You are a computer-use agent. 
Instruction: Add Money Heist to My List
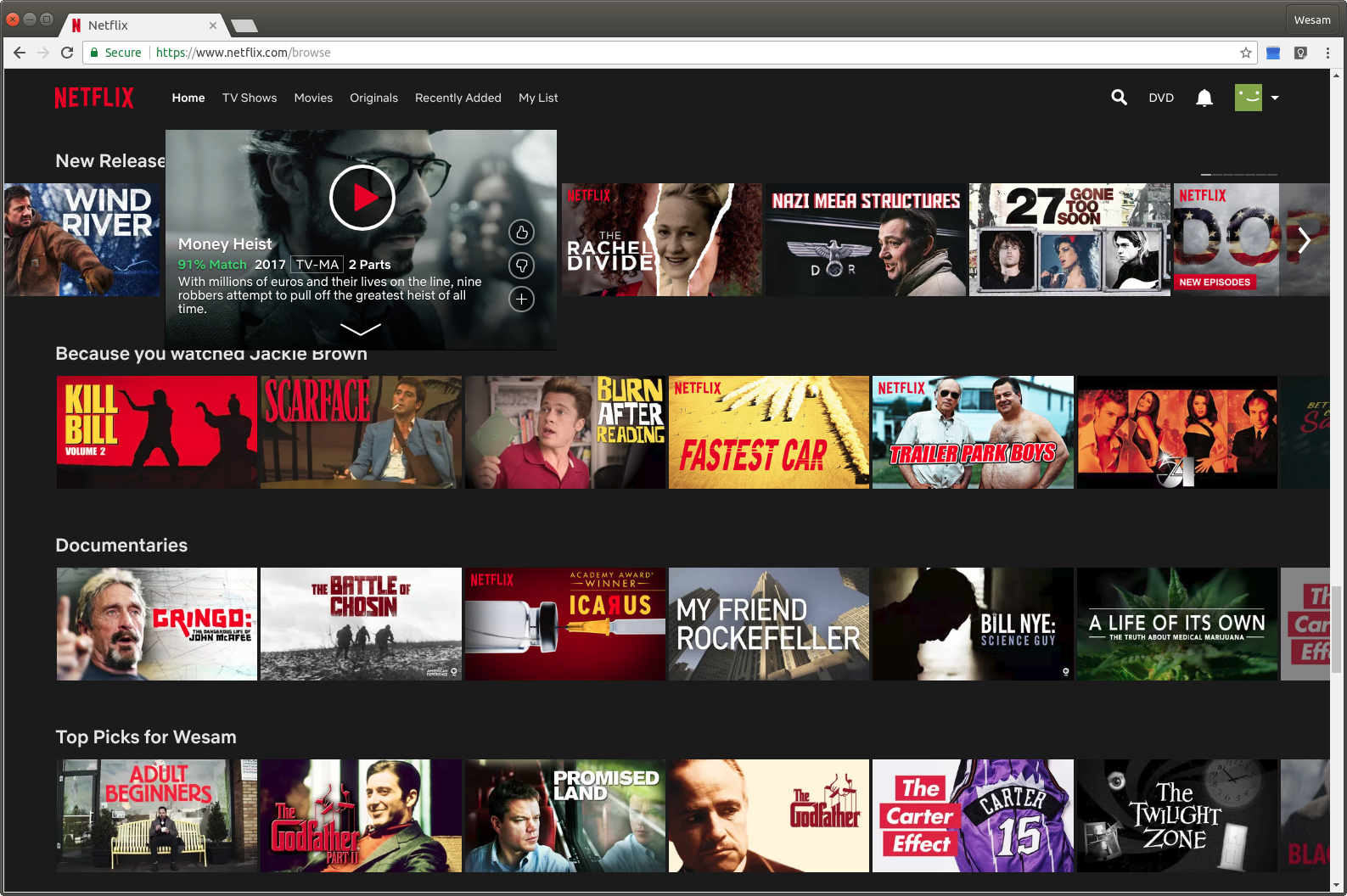click(521, 299)
